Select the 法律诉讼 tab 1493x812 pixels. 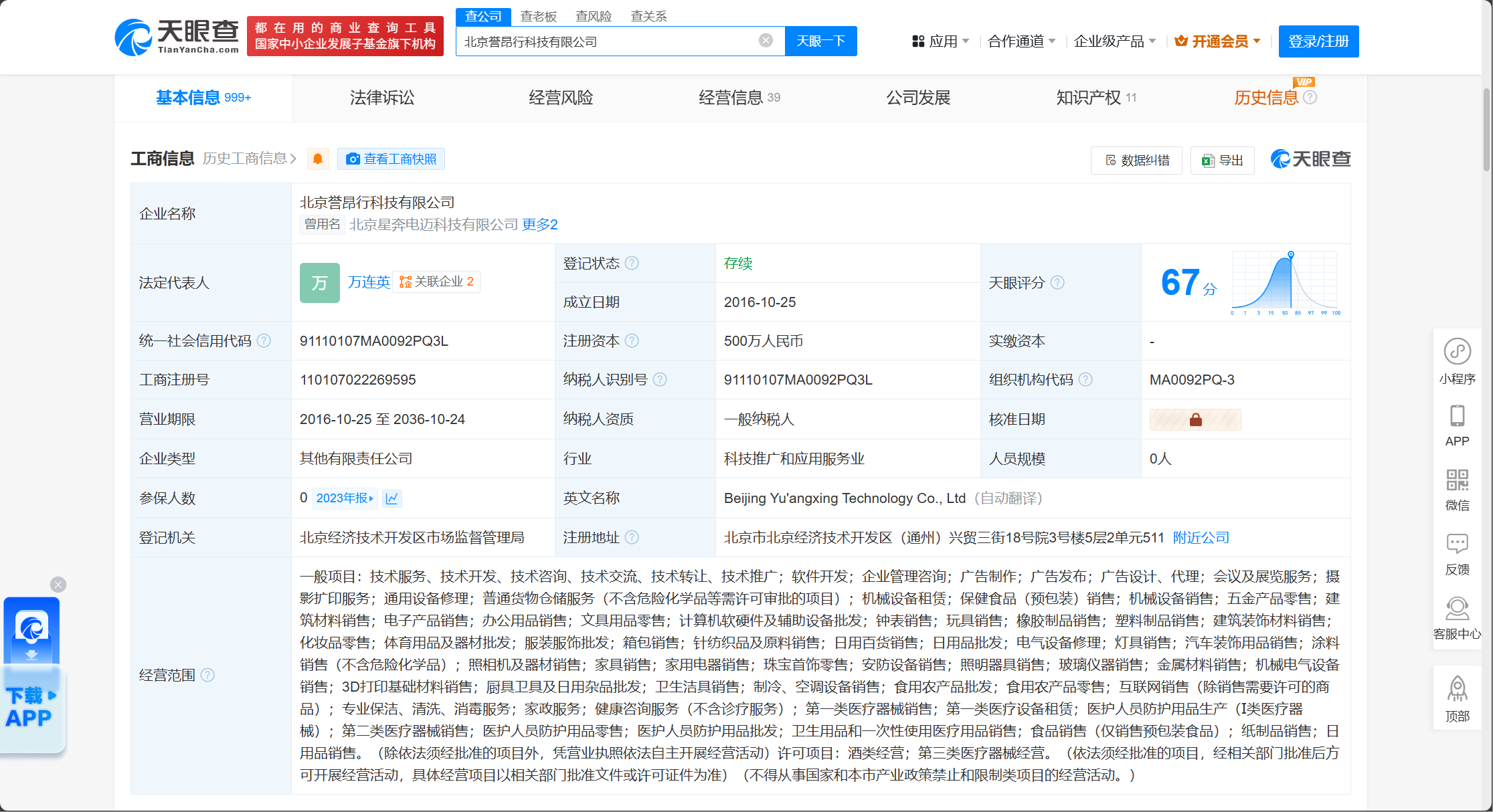[x=382, y=98]
